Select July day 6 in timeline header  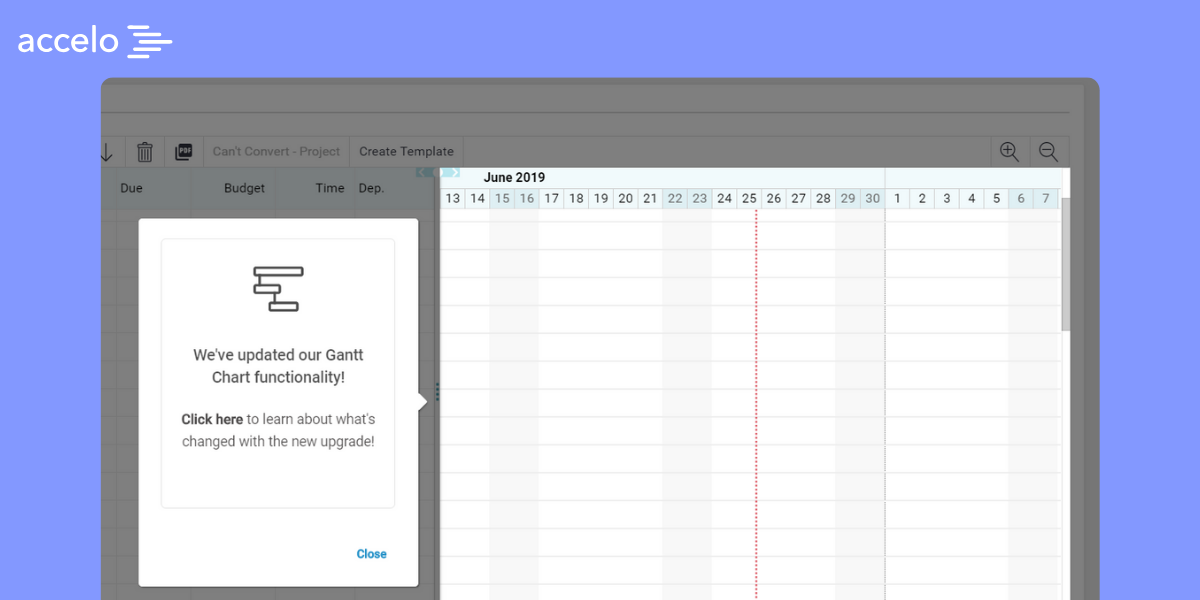point(1021,198)
